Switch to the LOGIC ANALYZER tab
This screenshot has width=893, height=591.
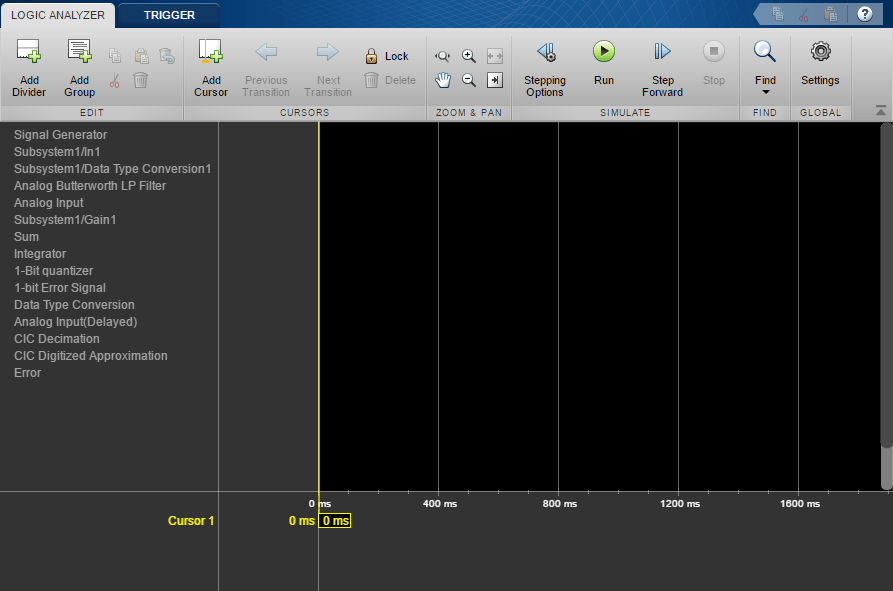[58, 15]
